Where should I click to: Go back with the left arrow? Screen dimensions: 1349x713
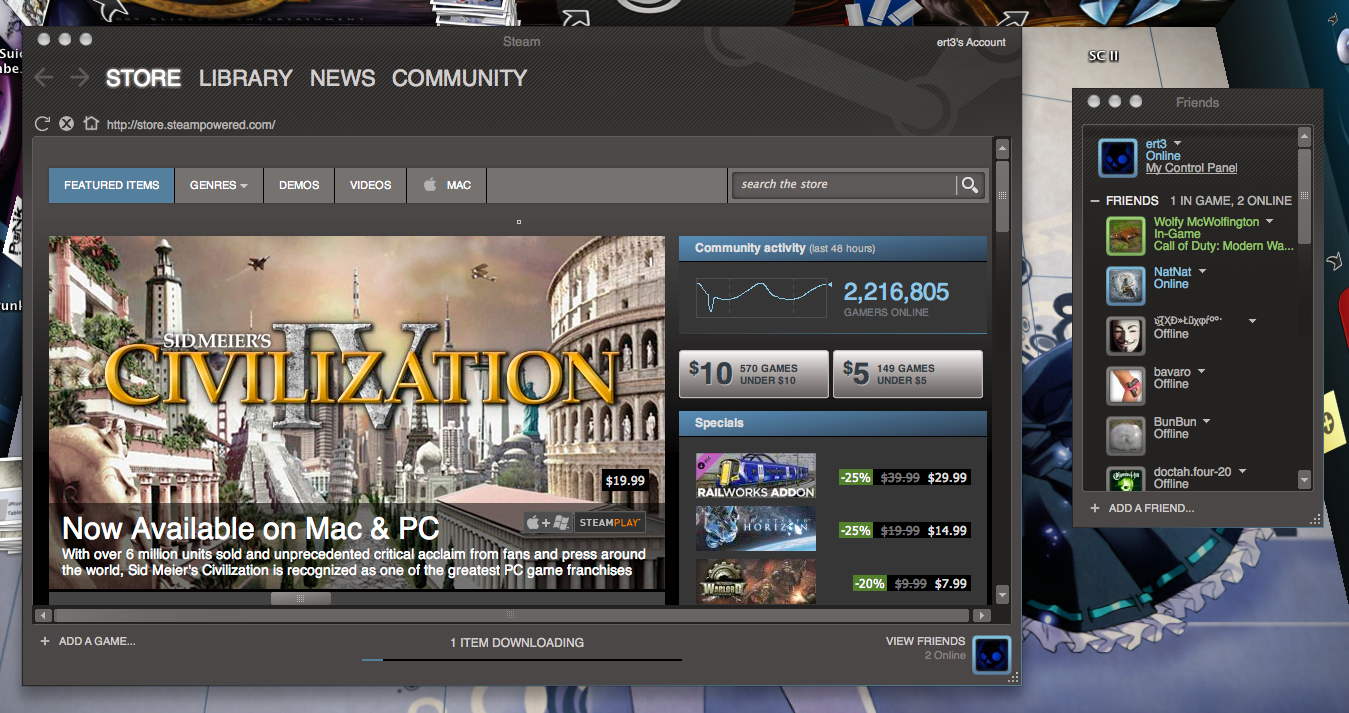coord(43,77)
